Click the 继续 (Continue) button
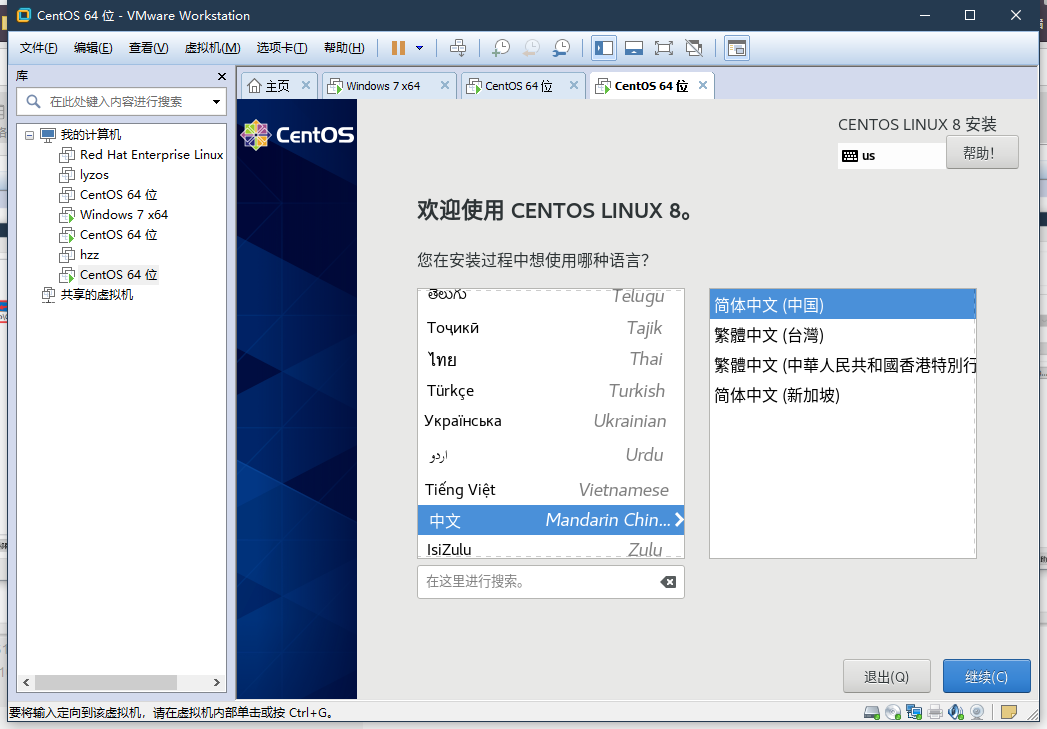This screenshot has height=729, width=1047. coord(986,676)
